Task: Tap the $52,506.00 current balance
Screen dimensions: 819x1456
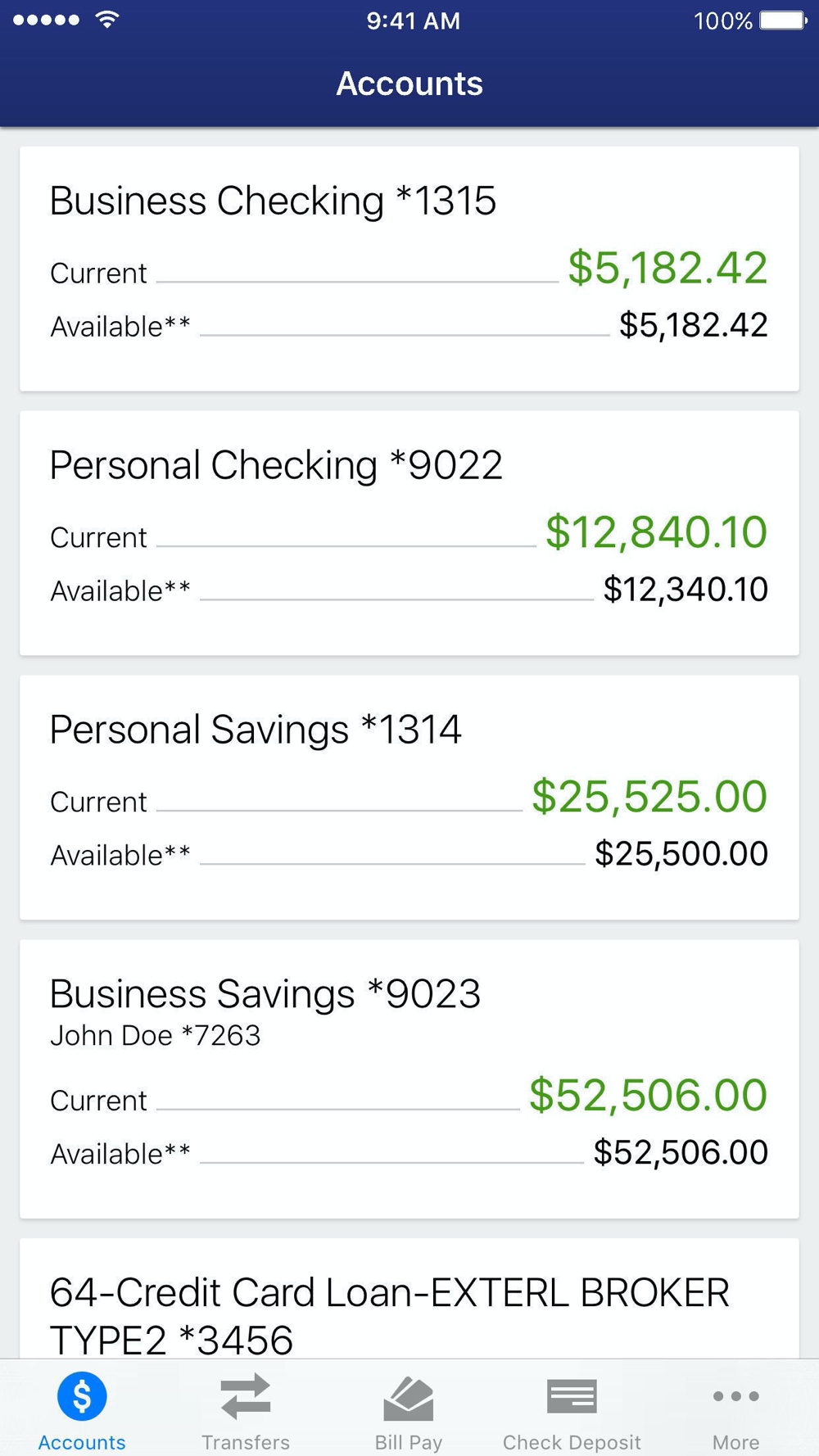Action: point(648,1096)
